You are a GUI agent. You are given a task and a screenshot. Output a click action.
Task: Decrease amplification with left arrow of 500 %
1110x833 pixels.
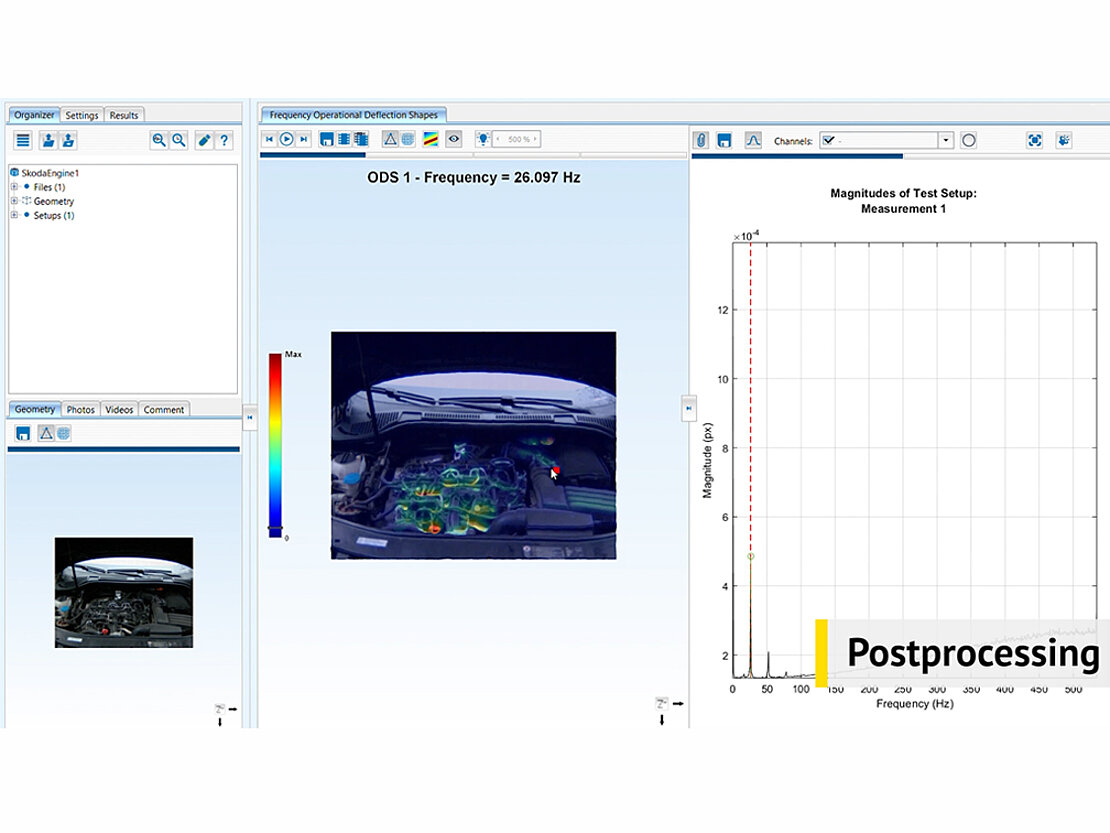(x=498, y=139)
